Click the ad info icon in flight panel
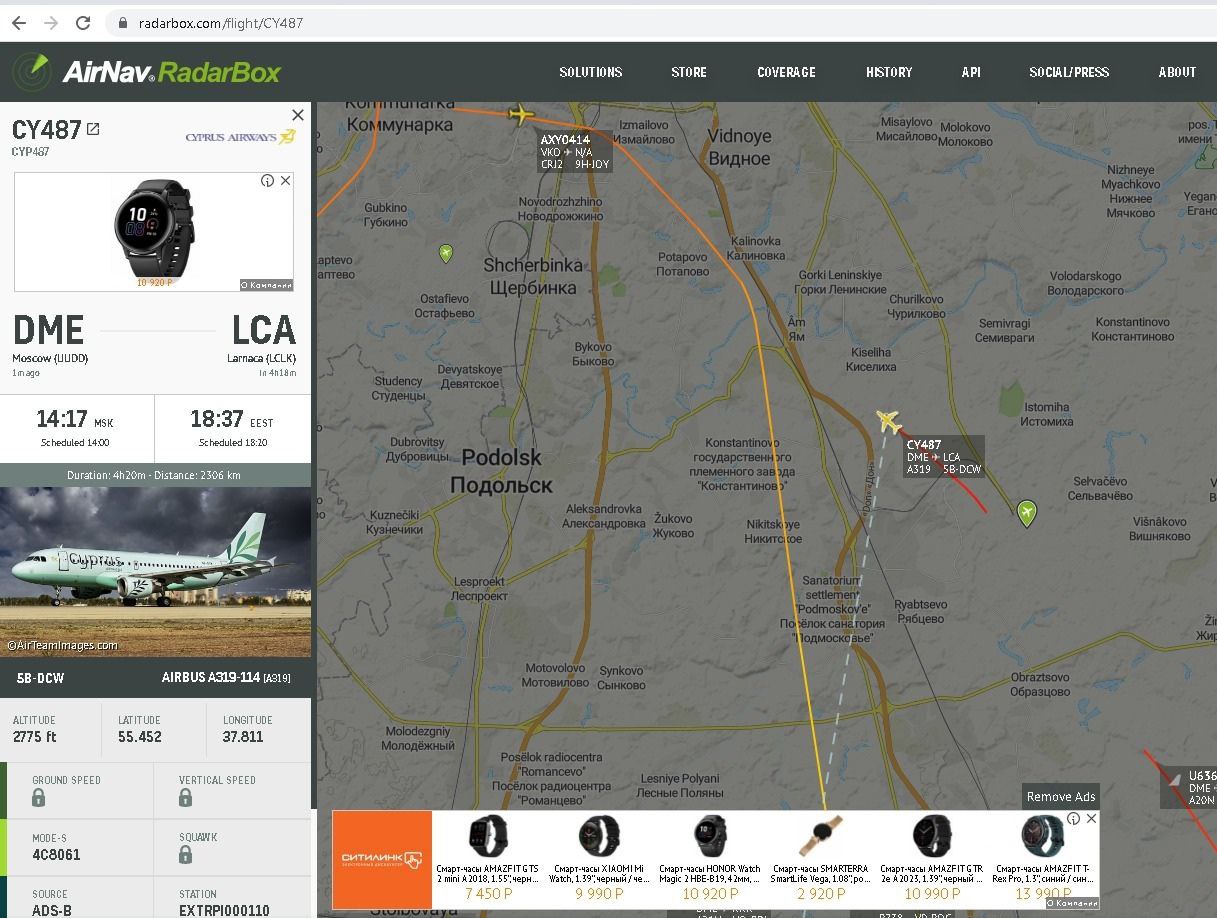 pyautogui.click(x=267, y=181)
